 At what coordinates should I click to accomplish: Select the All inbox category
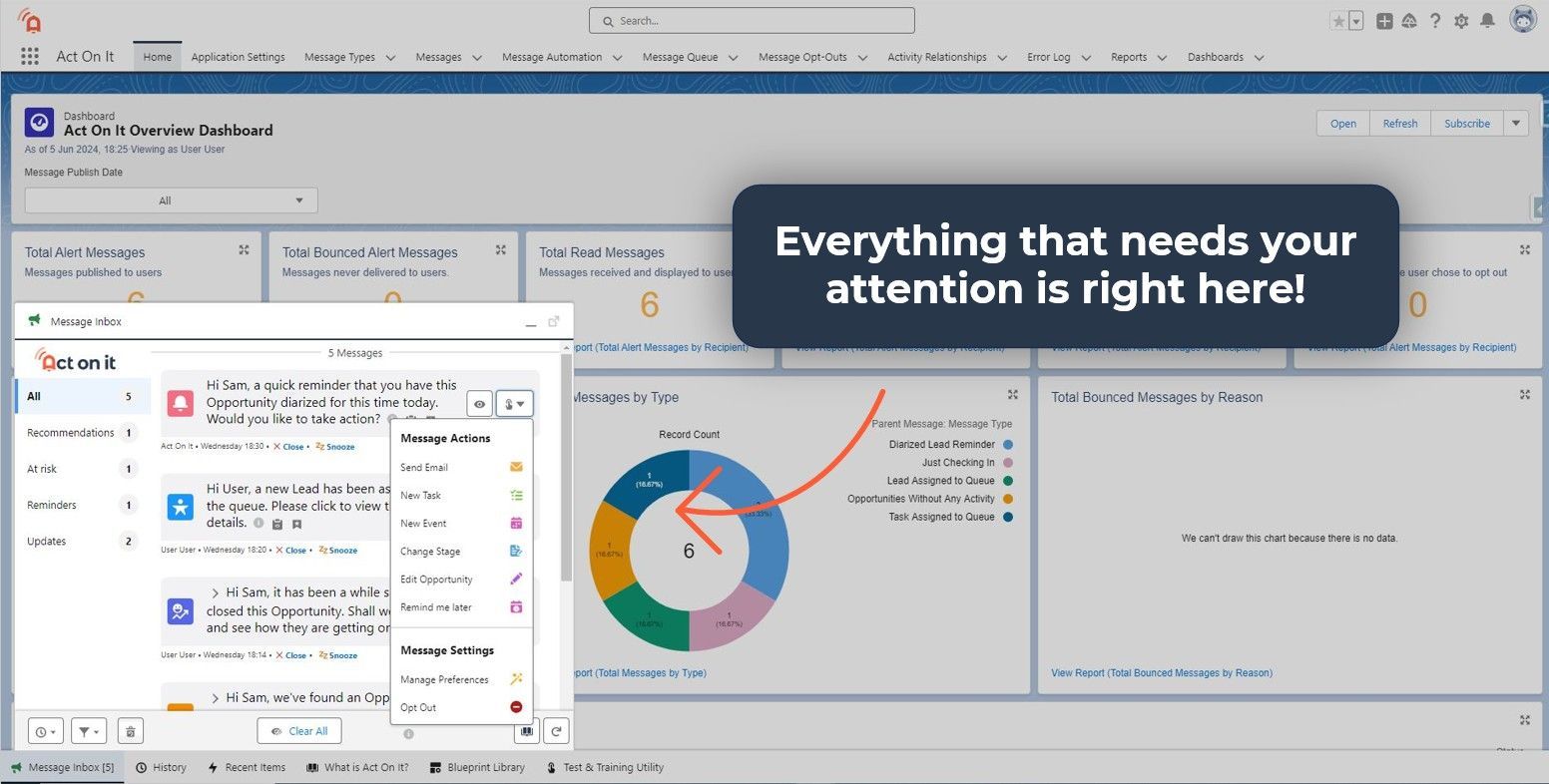(83, 396)
